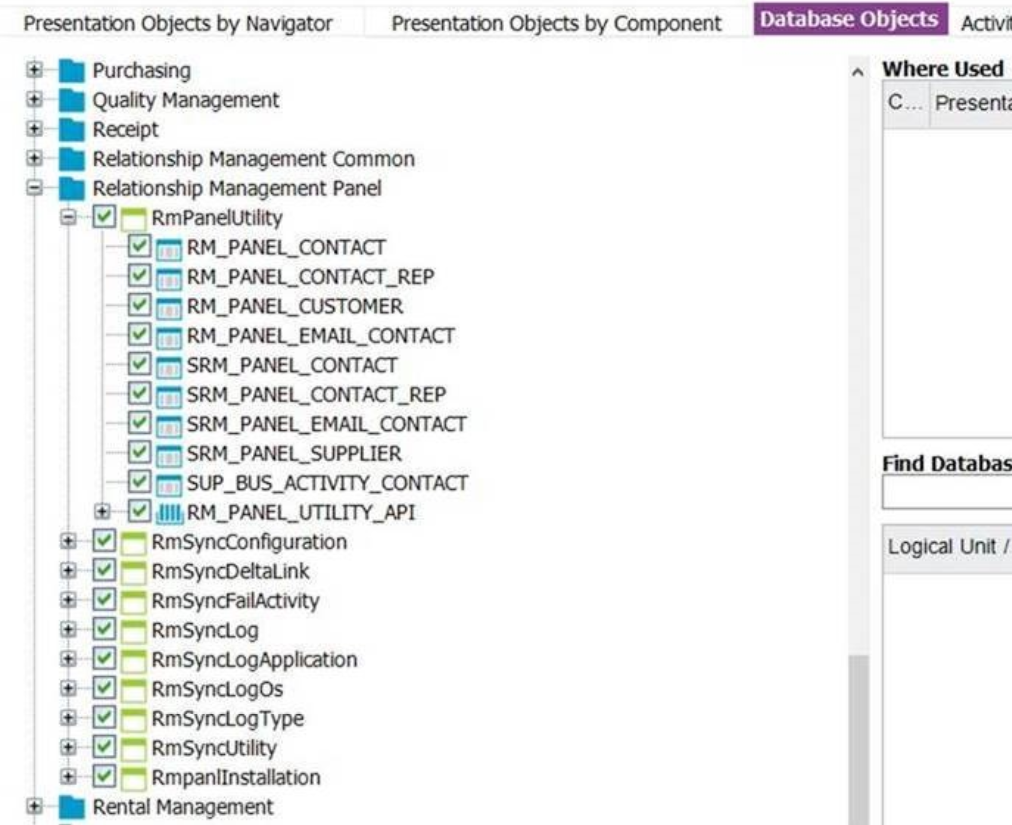This screenshot has height=825, width=1012.
Task: Expand Relationship Management Common node
Action: pos(34,158)
